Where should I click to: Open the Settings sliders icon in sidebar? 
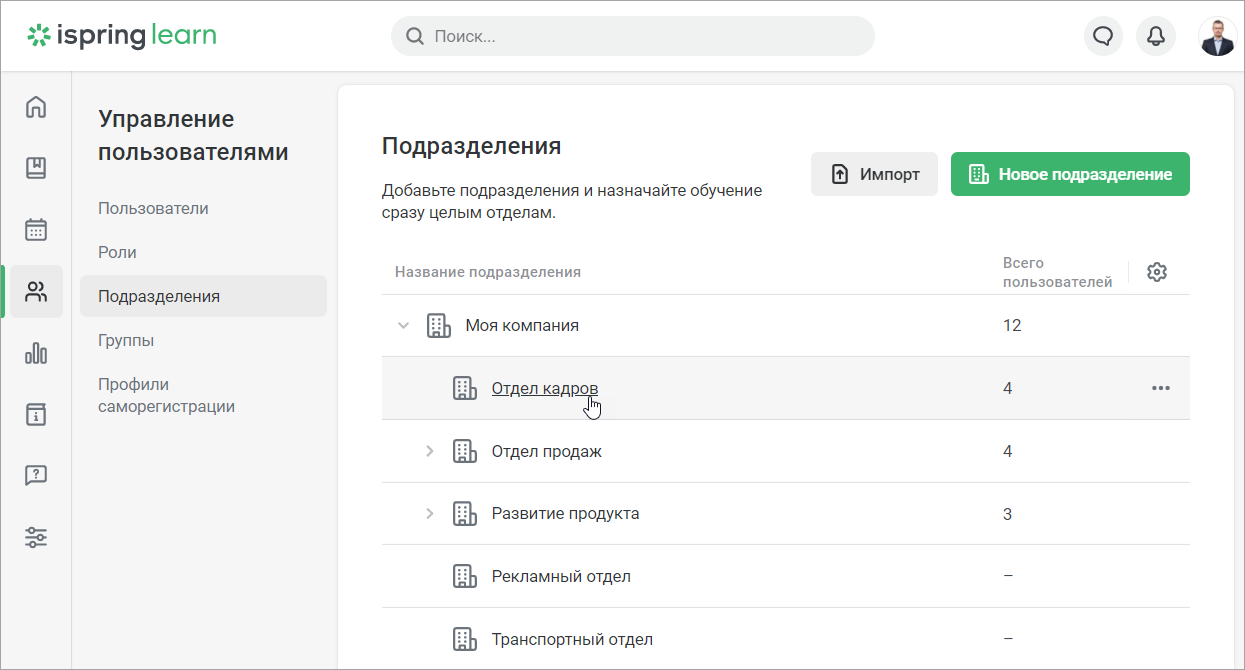coord(36,537)
